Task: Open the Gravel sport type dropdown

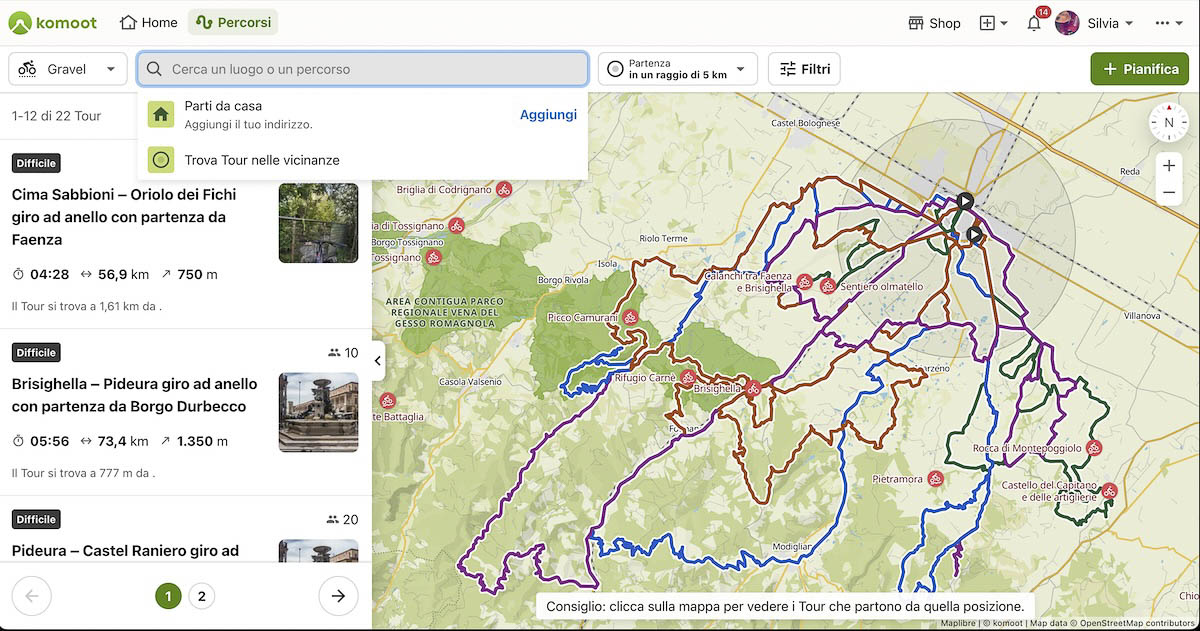Action: pyautogui.click(x=68, y=69)
